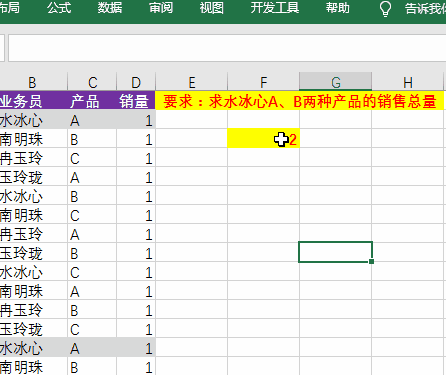Select column G header
Image resolution: width=446 pixels, height=375 pixels.
coord(336,82)
